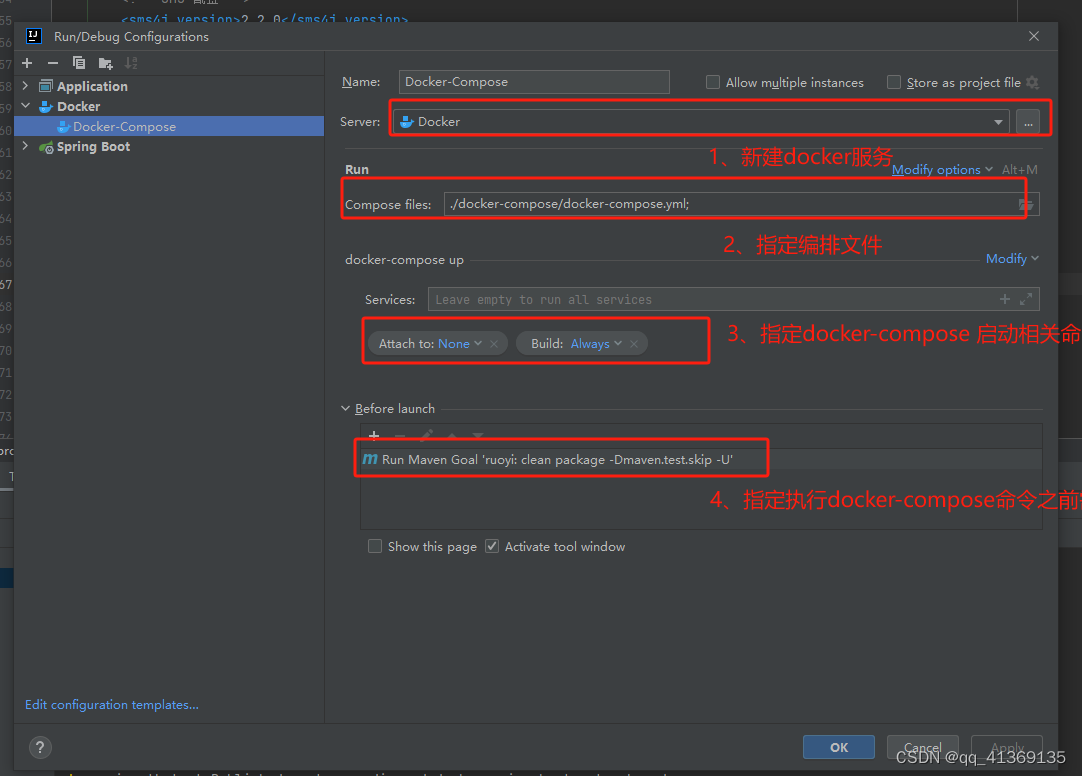
Task: Browse for a Docker server with the ellipsis button
Action: [1028, 121]
